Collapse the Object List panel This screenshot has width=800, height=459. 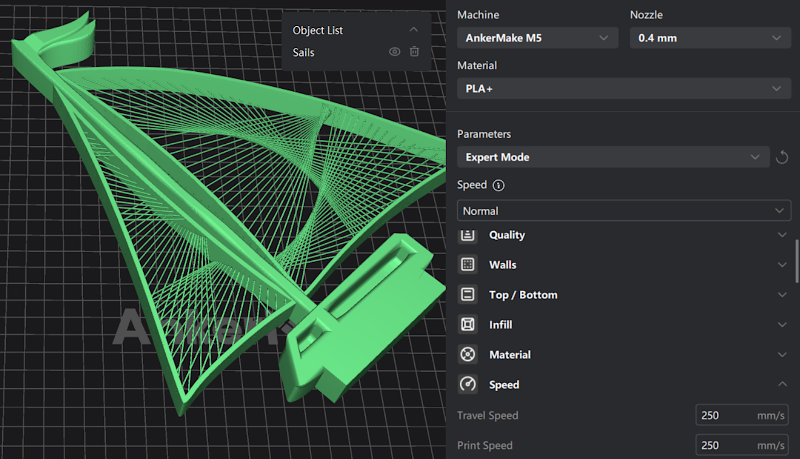click(x=414, y=30)
